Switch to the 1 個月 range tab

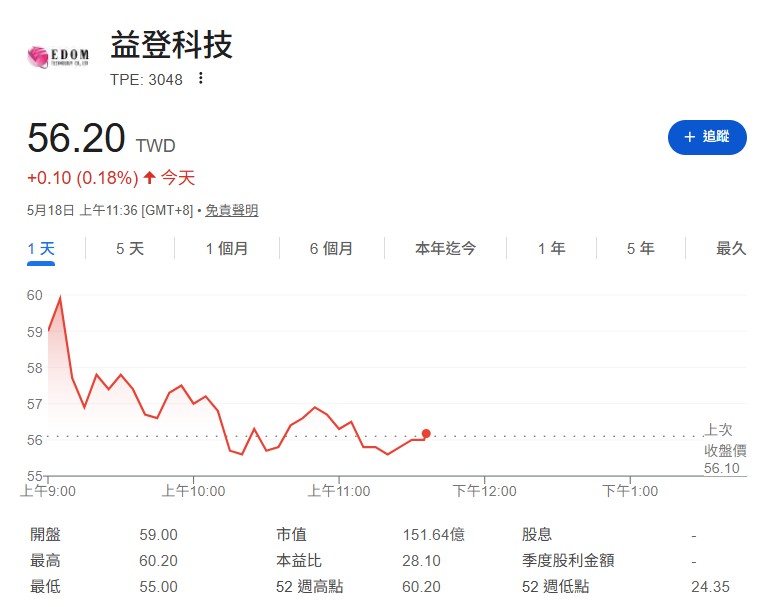click(227, 249)
